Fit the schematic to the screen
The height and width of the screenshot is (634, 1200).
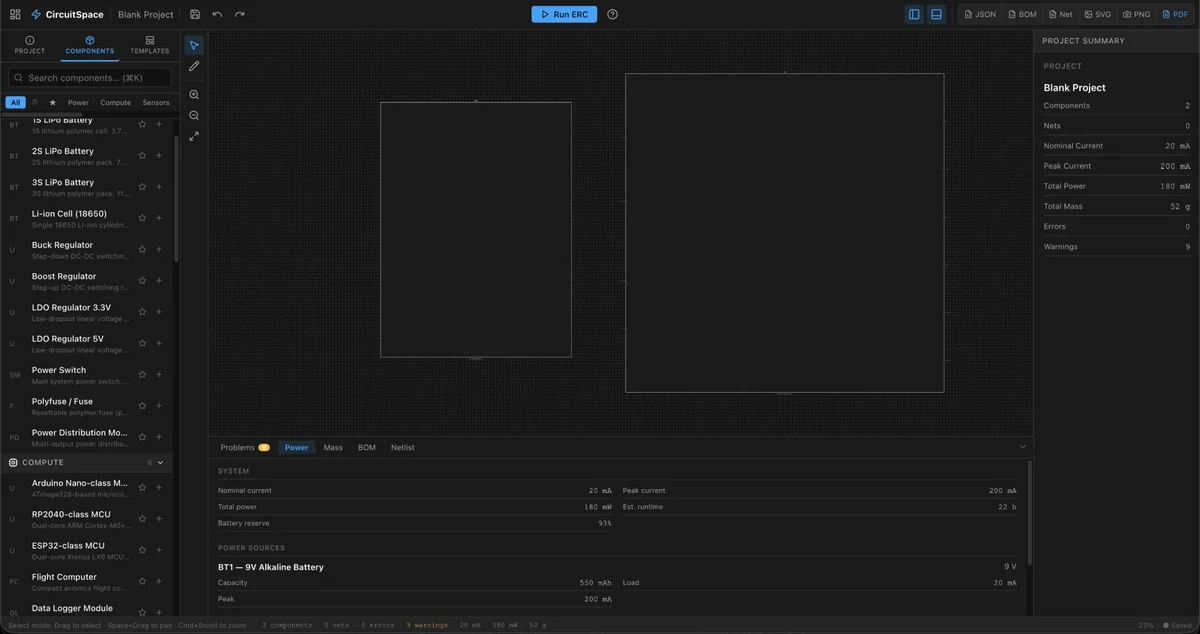(194, 136)
